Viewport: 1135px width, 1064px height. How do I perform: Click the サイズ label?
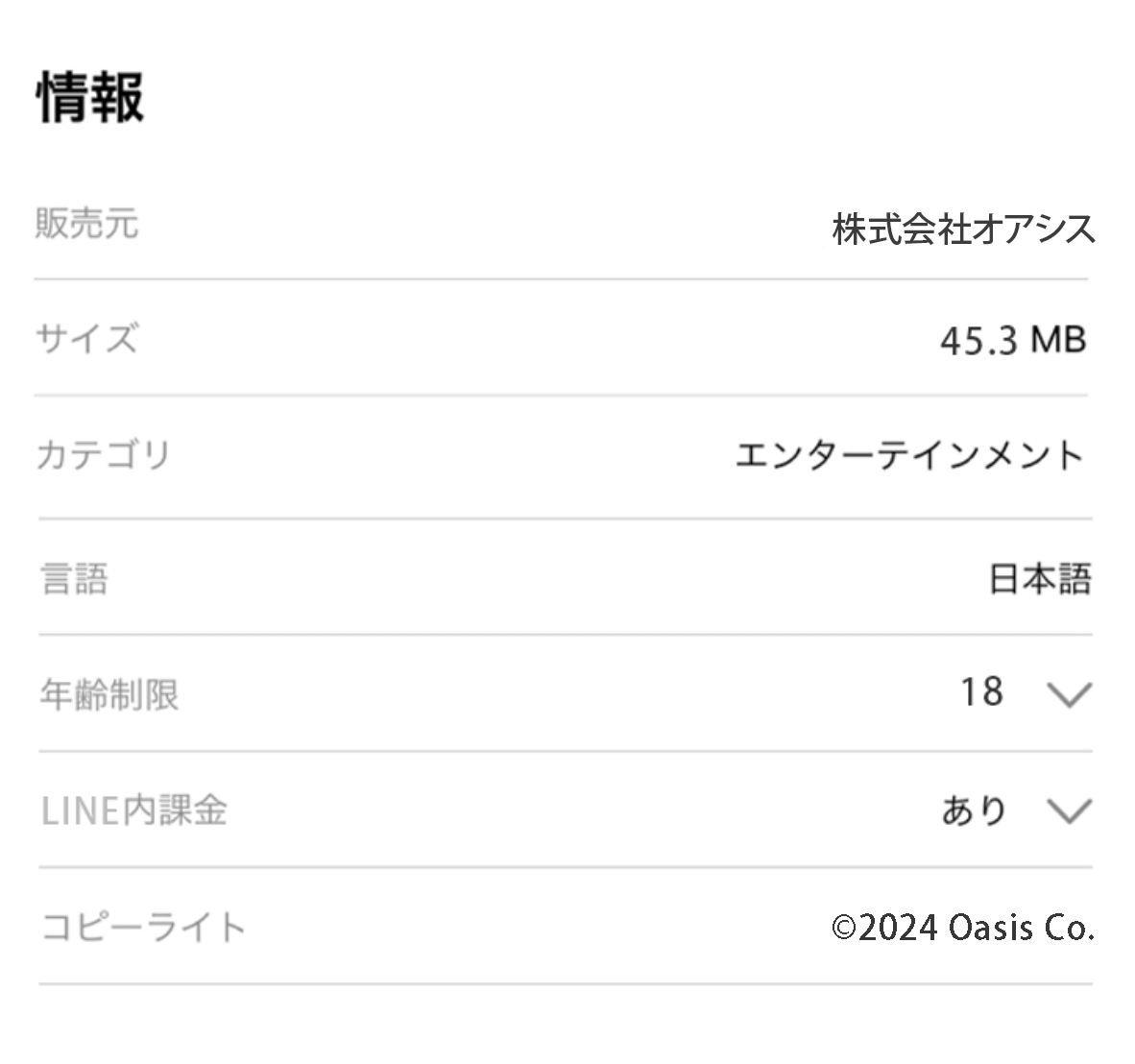click(86, 339)
